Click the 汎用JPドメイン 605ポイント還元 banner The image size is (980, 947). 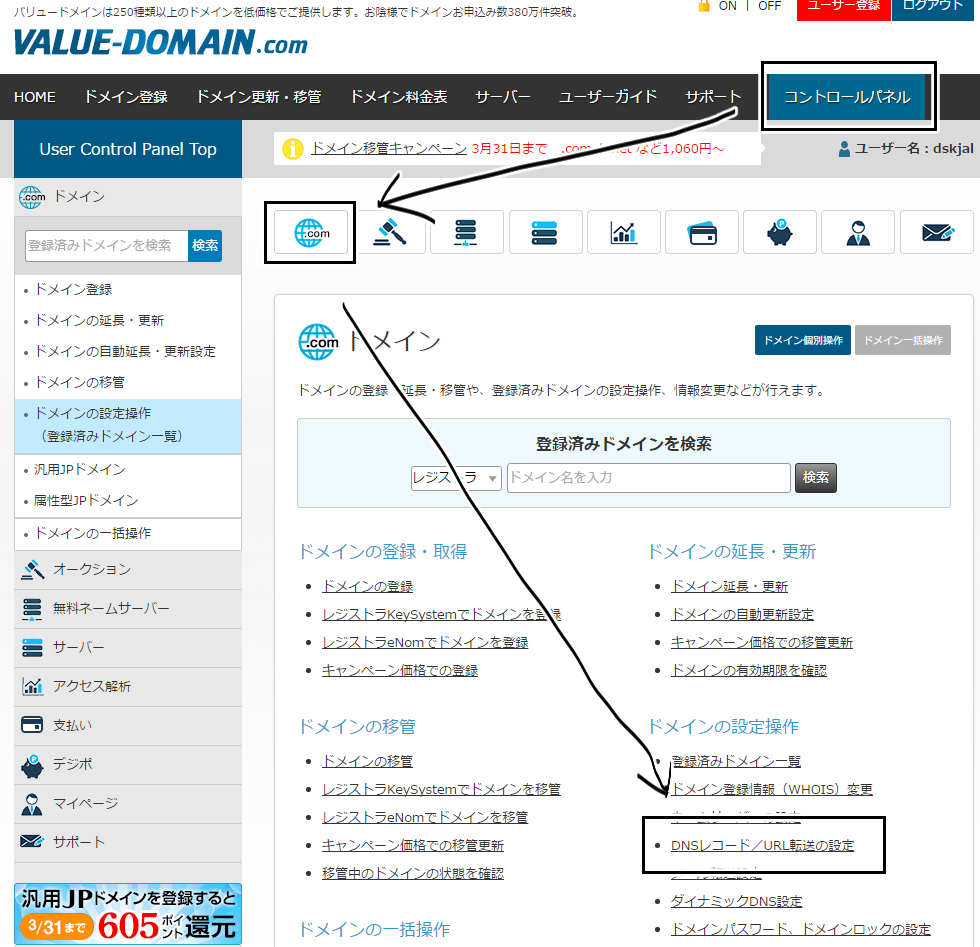pos(128,914)
